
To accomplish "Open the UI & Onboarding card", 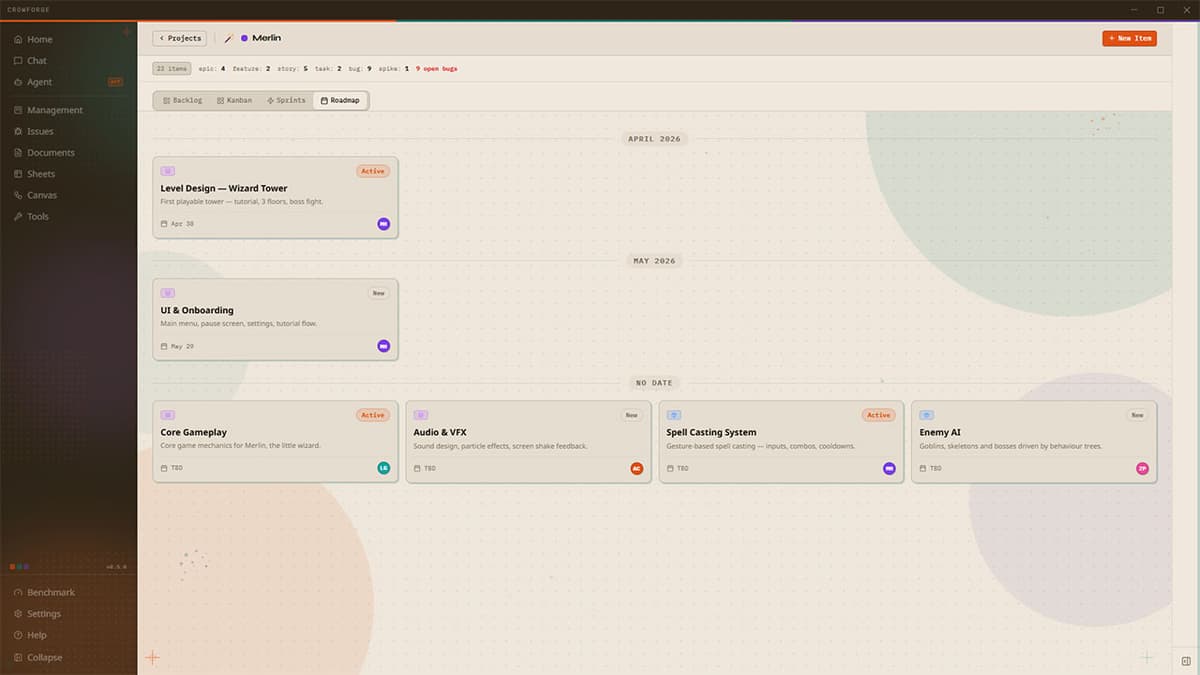I will tap(275, 320).
